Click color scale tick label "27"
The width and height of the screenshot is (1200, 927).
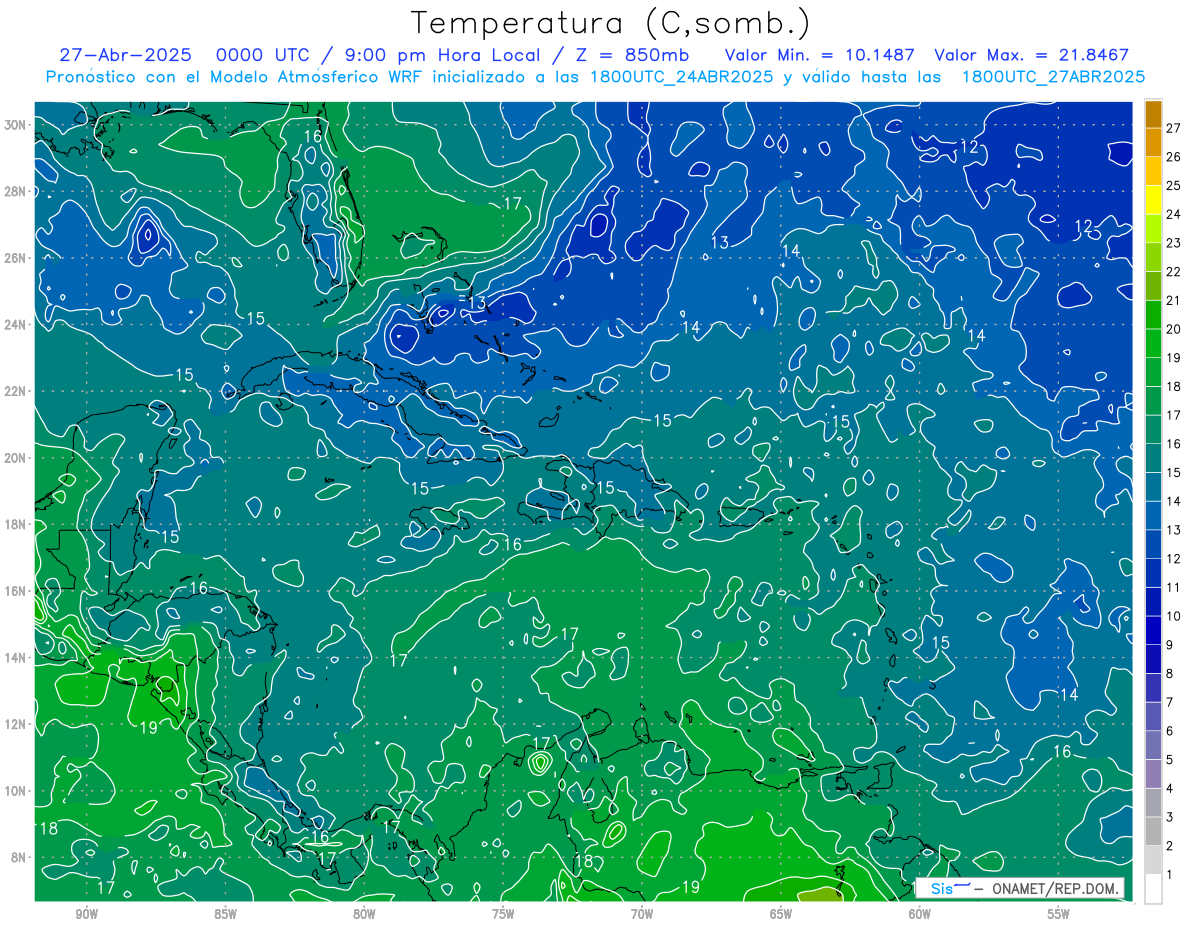[x=1174, y=127]
